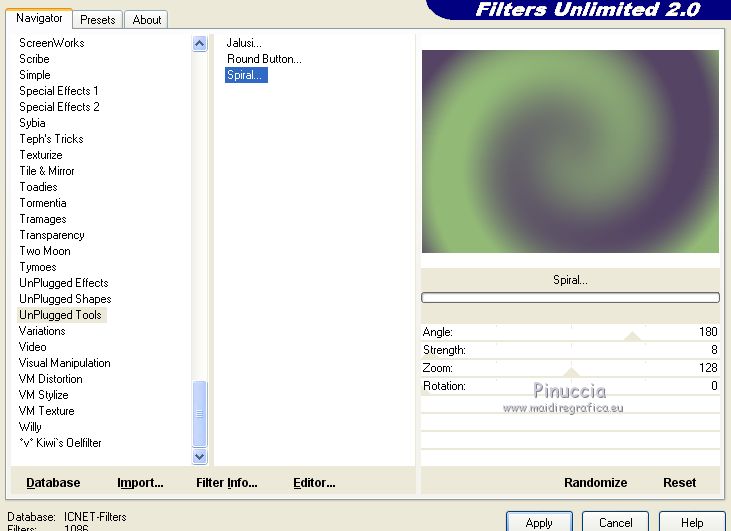Adjust the Rotation slider
This screenshot has width=731, height=531.
pyautogui.click(x=570, y=386)
